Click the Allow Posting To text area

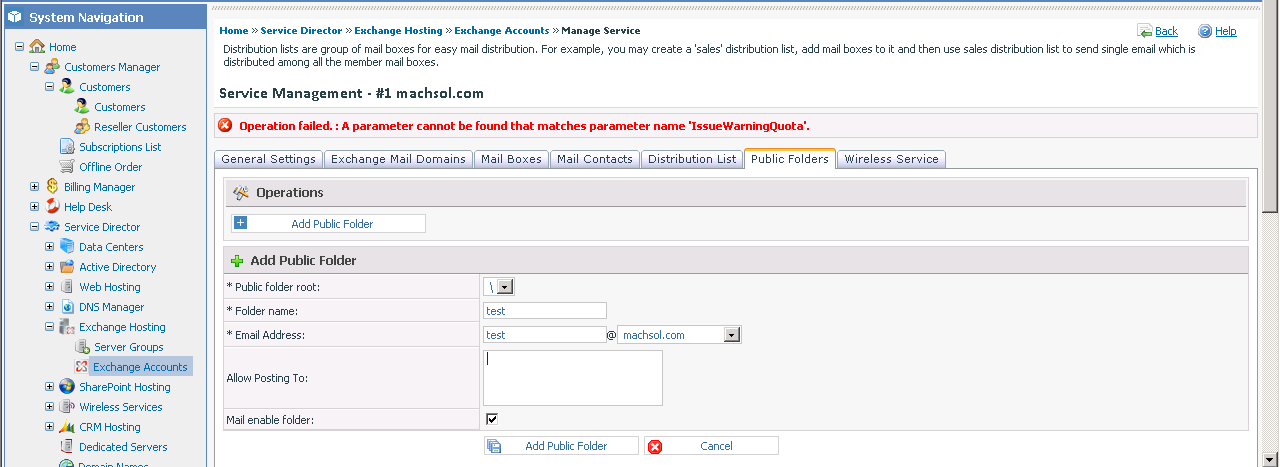click(x=572, y=378)
